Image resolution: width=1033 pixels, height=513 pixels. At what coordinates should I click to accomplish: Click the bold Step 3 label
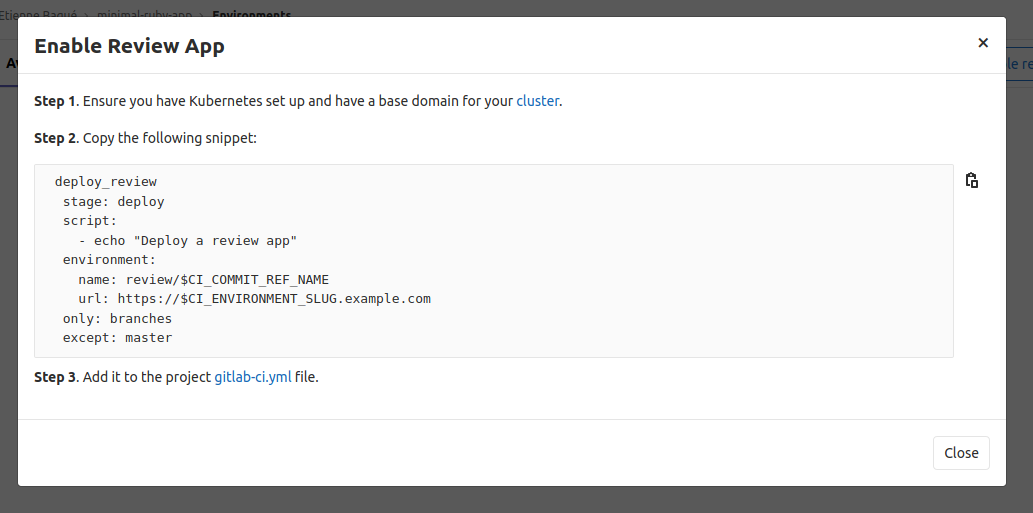point(55,378)
